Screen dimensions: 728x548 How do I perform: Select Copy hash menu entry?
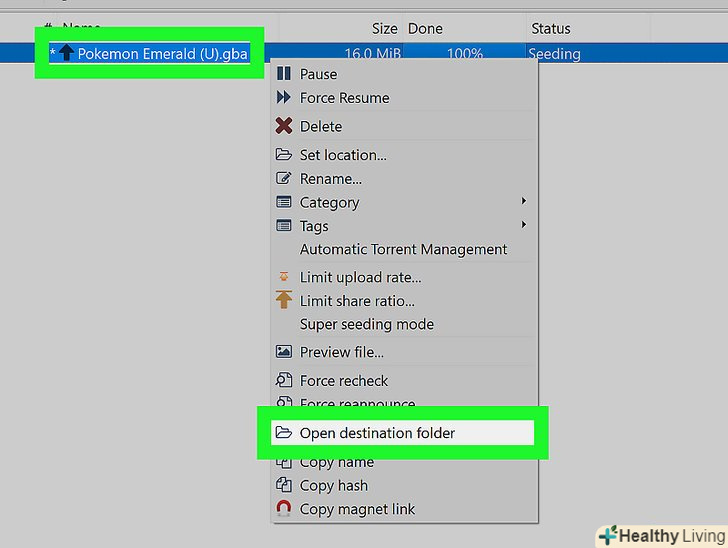404,485
